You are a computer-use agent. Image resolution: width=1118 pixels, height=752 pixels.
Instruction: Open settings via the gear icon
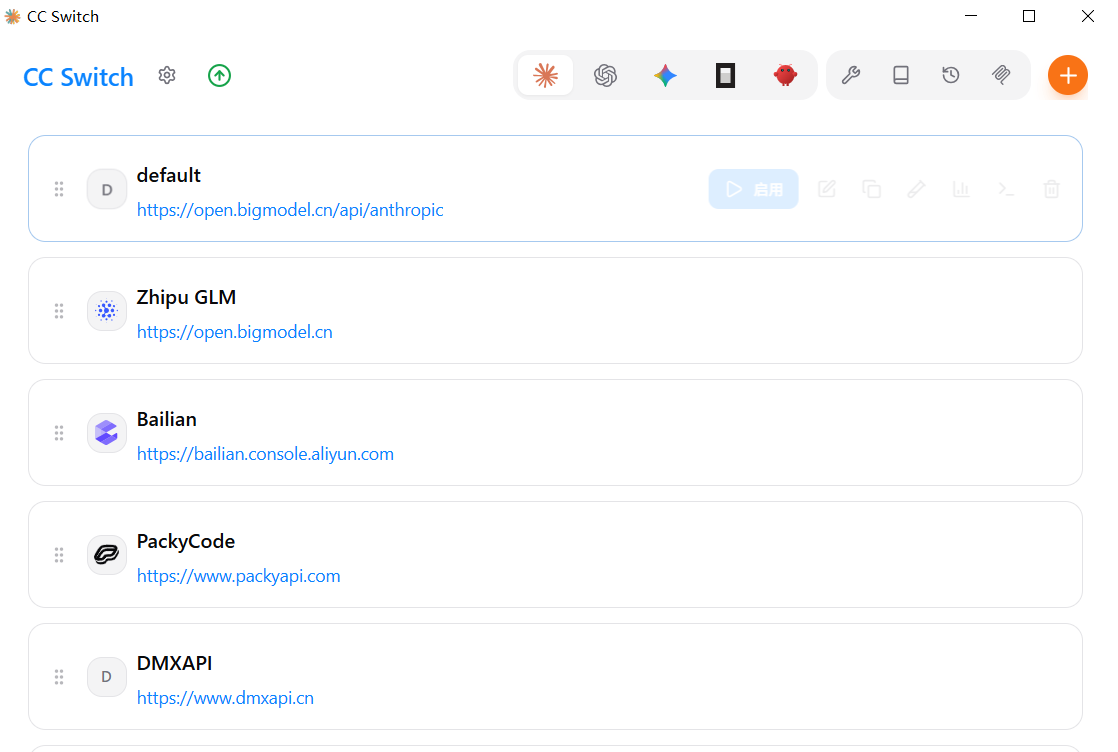[x=167, y=76]
